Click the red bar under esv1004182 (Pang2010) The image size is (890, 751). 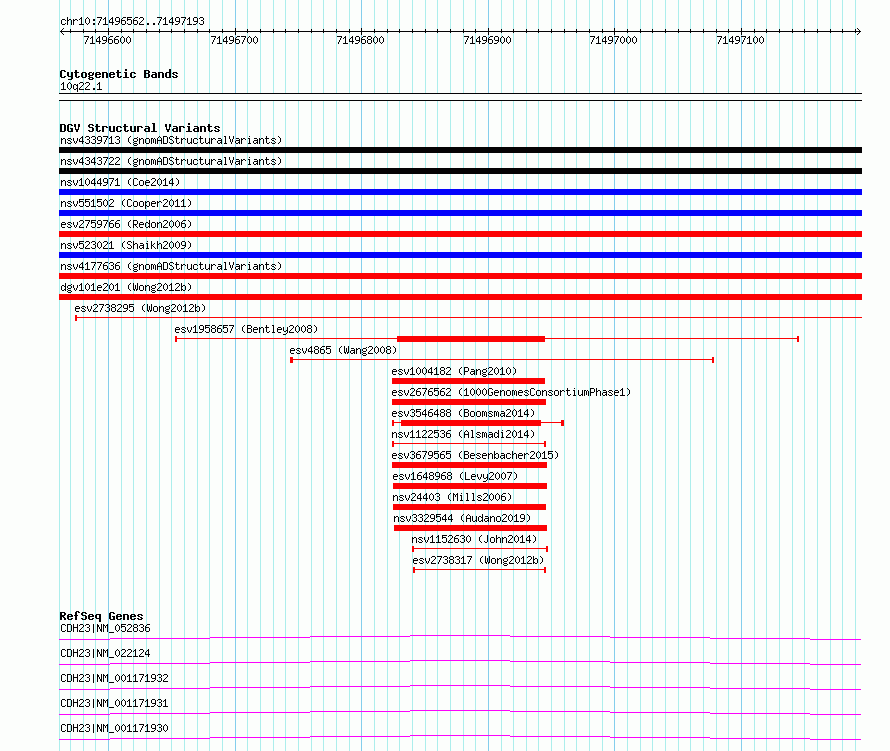coord(468,381)
